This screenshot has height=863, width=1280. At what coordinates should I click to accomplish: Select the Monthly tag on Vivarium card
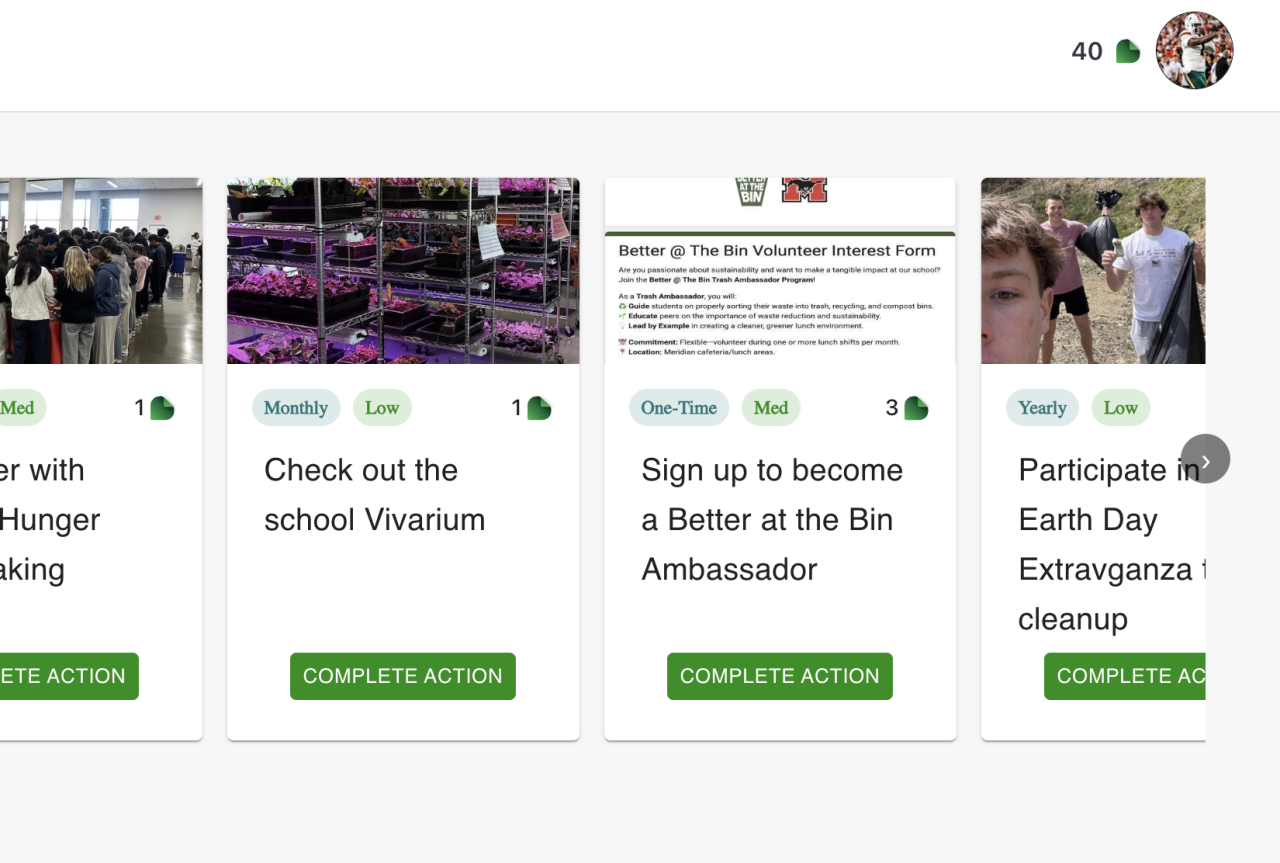pos(296,408)
